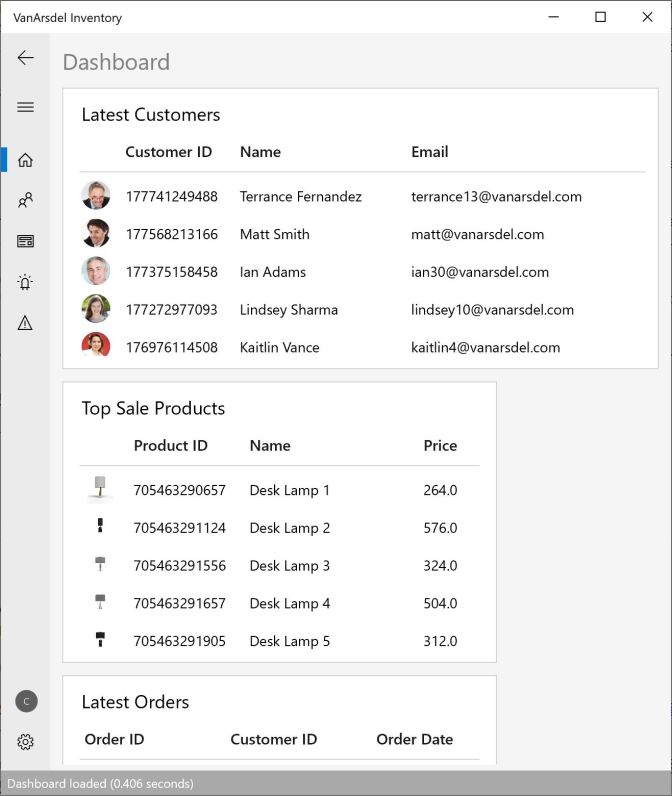Open the Home dashboard icon
This screenshot has height=796, width=672.
(x=26, y=160)
